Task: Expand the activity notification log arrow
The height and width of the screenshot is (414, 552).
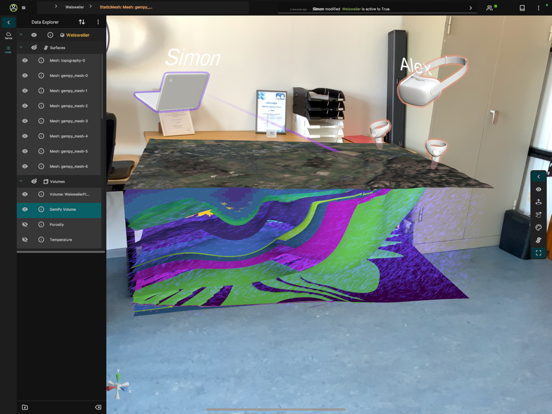Action: (471, 8)
